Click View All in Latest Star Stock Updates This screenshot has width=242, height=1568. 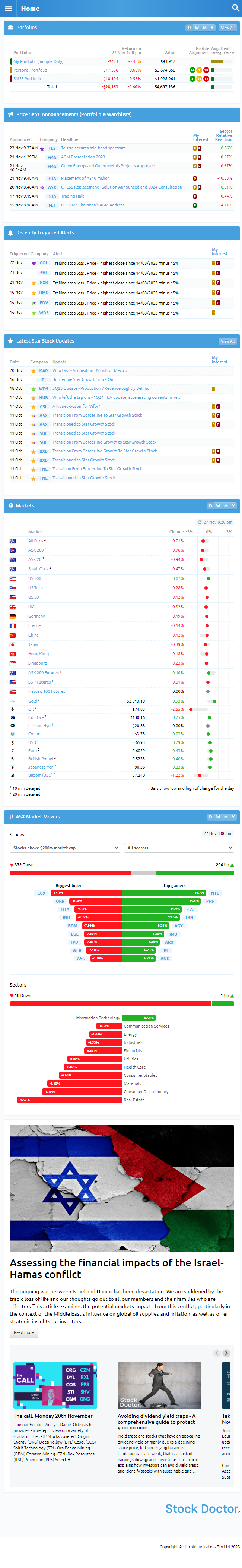[x=227, y=341]
